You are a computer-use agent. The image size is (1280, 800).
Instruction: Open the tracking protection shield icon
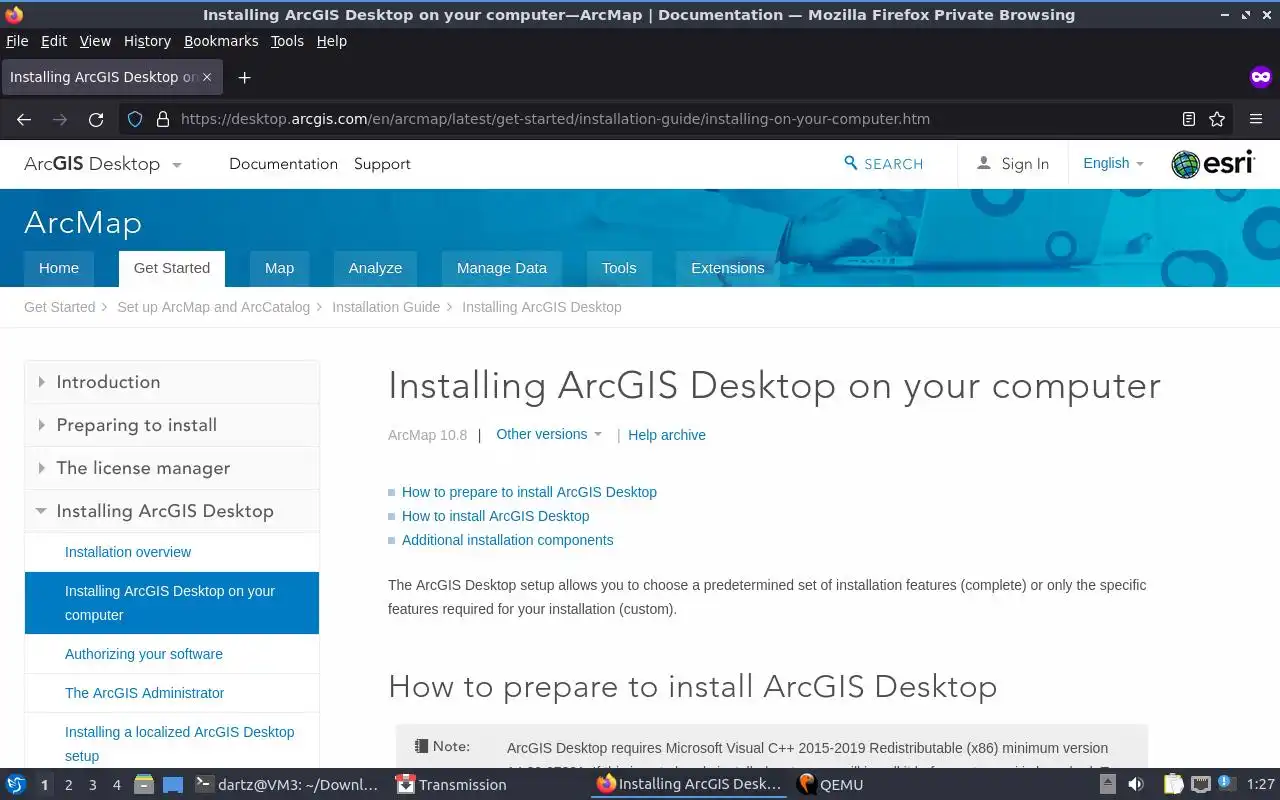click(135, 119)
